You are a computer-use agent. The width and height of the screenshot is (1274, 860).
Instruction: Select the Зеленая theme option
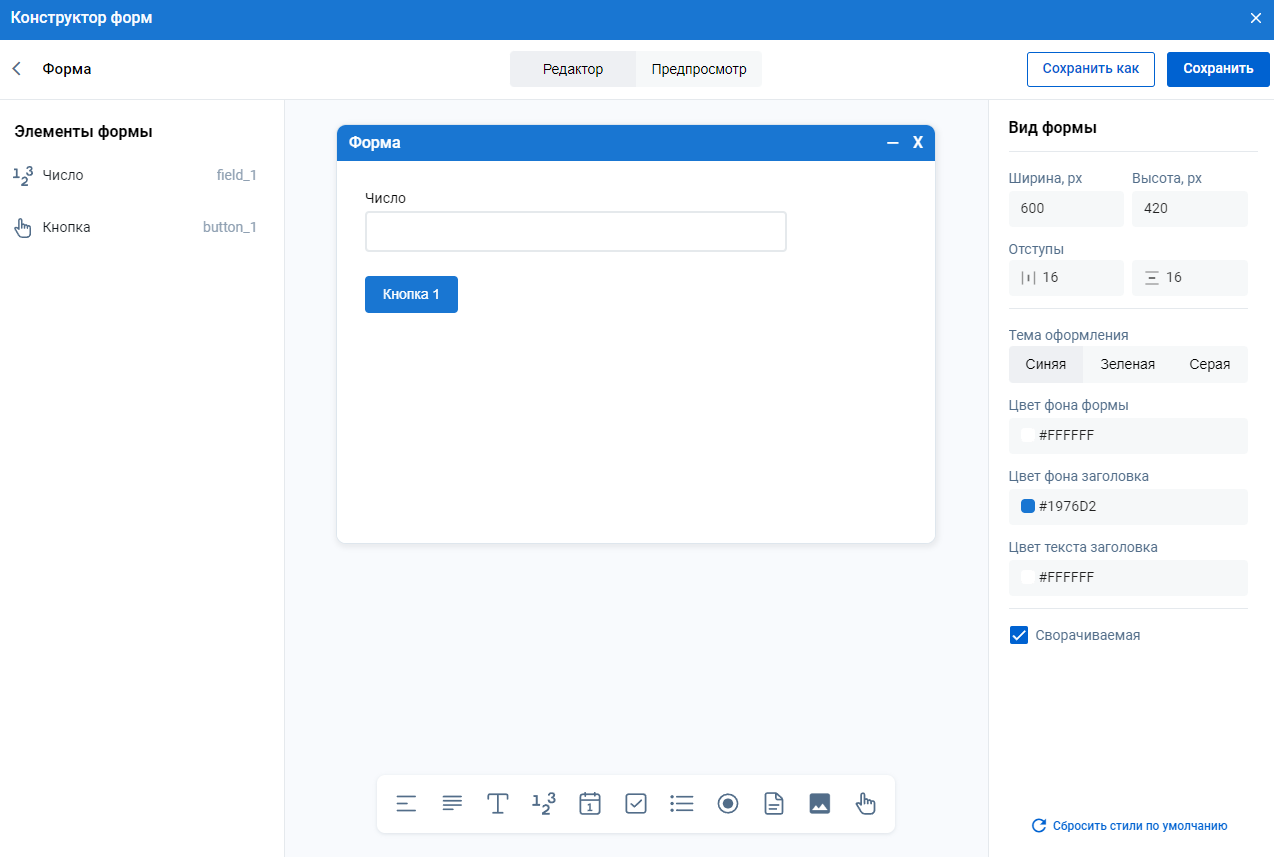click(x=1127, y=365)
